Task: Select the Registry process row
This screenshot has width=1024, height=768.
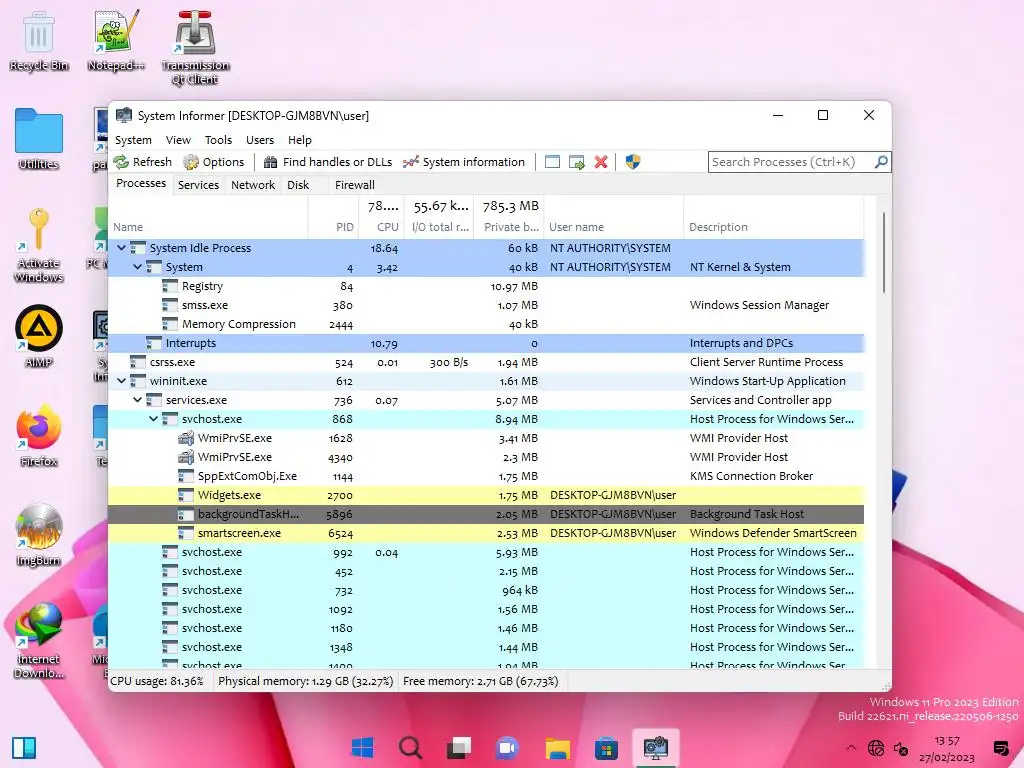Action: (486, 286)
